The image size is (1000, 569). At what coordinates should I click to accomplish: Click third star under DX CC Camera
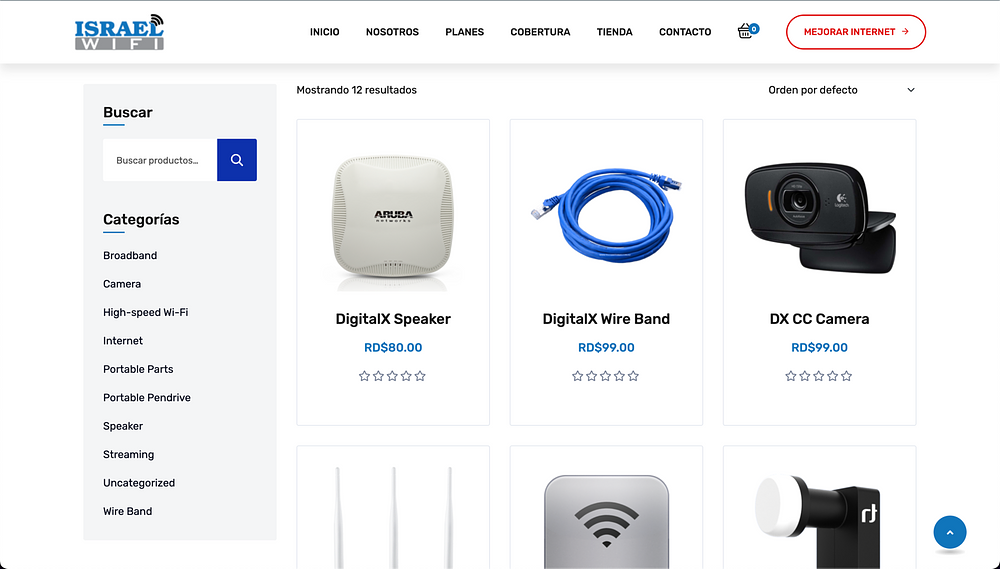click(819, 376)
